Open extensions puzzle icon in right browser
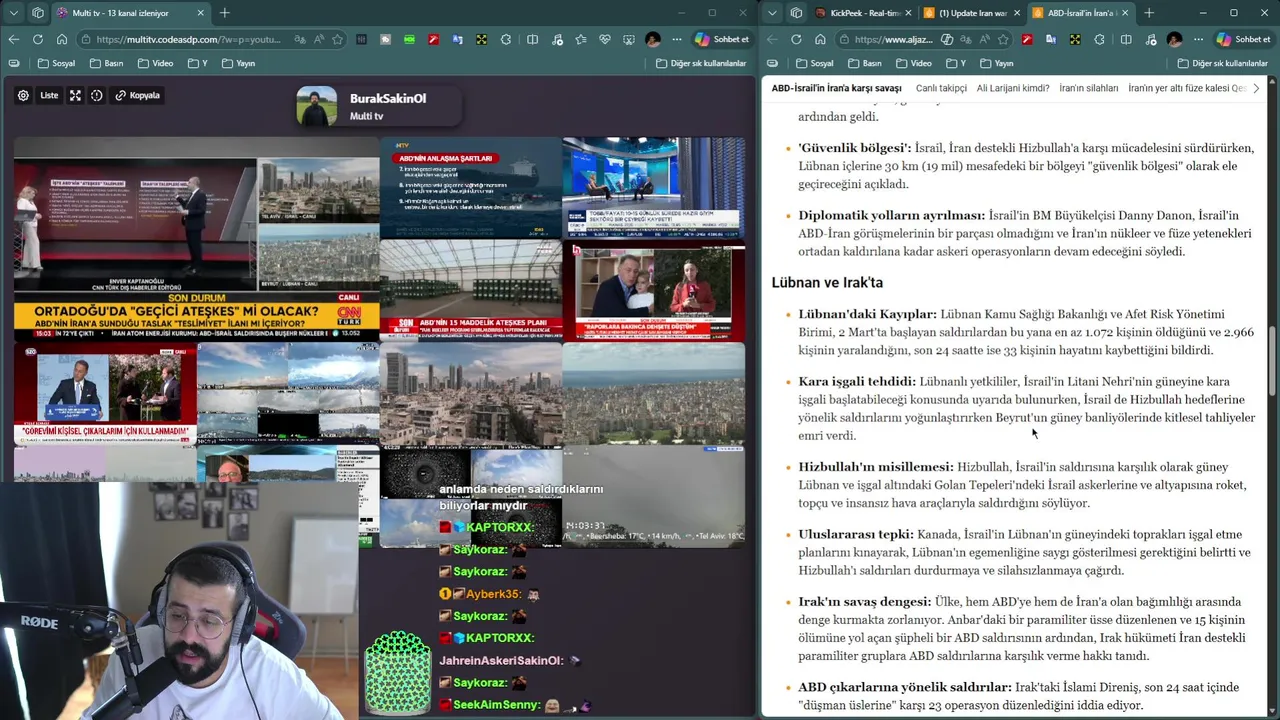Image resolution: width=1280 pixels, height=720 pixels. tap(1099, 39)
